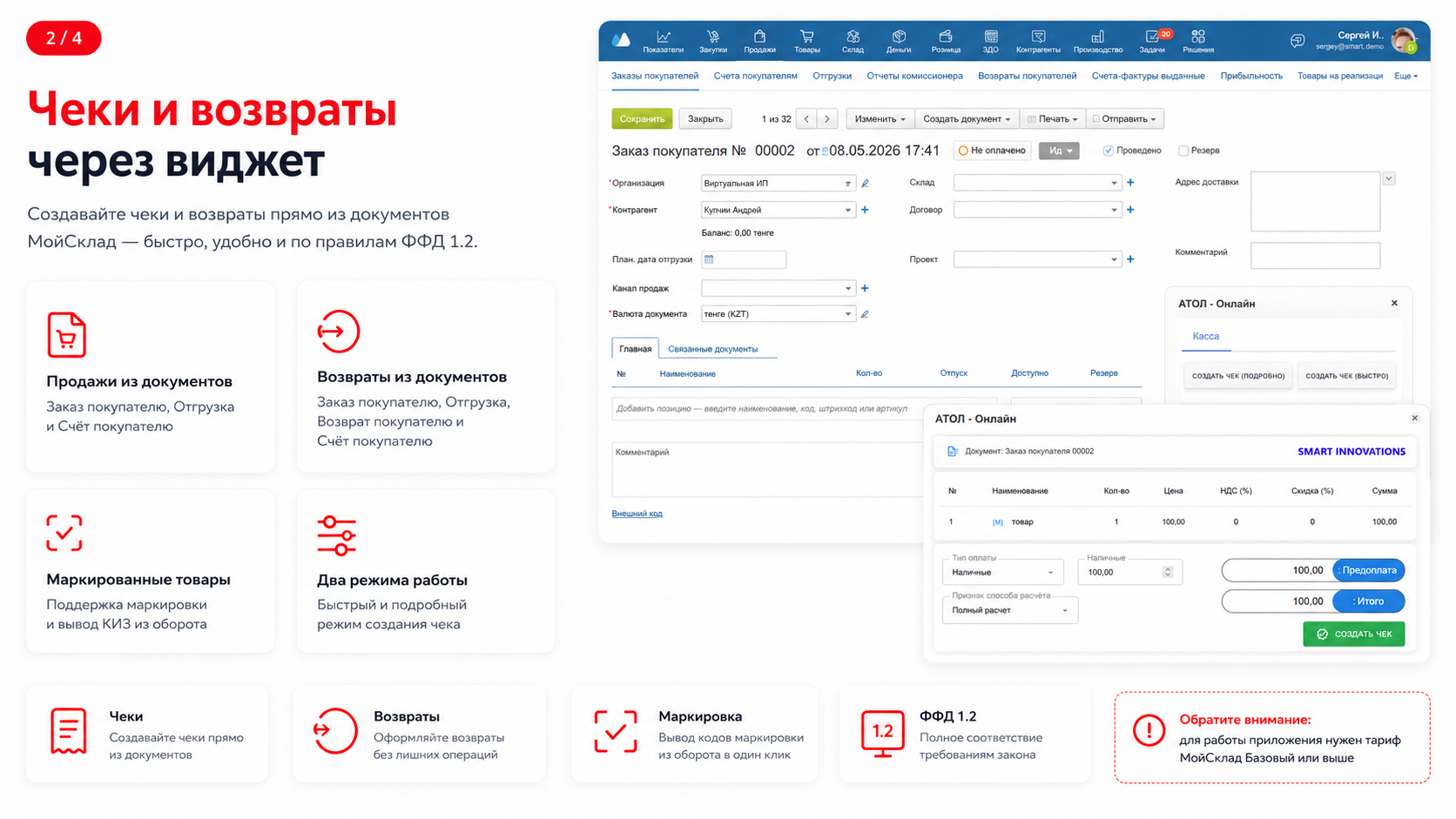1456x819 pixels.
Task: Toggle the Проведено checkbox
Action: click(1108, 151)
